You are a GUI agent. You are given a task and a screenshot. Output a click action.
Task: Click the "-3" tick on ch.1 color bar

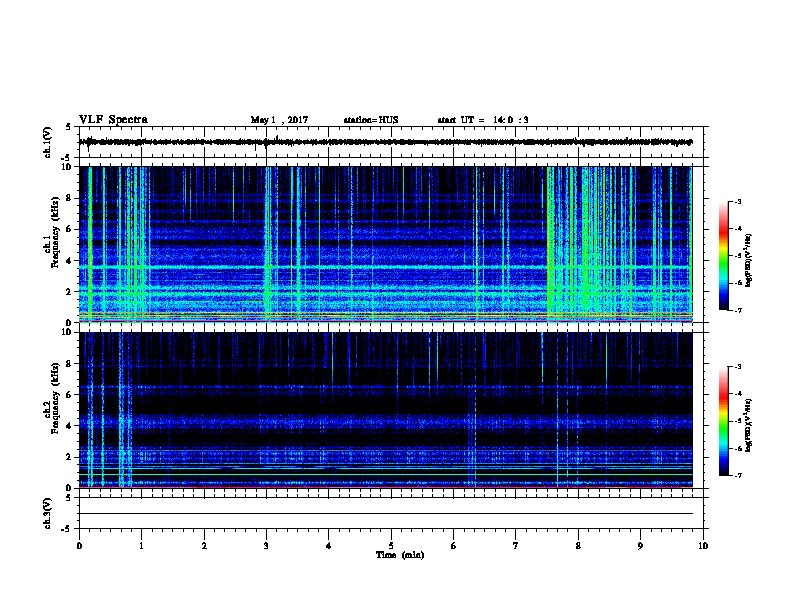coord(738,201)
